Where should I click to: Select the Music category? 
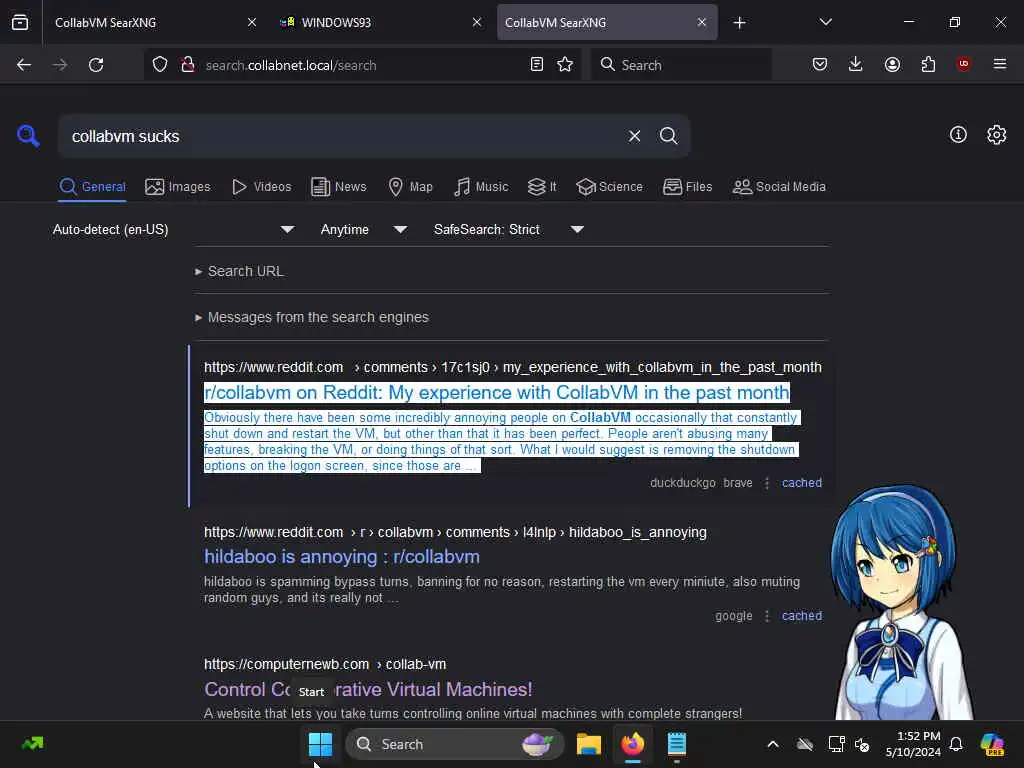[x=481, y=187]
